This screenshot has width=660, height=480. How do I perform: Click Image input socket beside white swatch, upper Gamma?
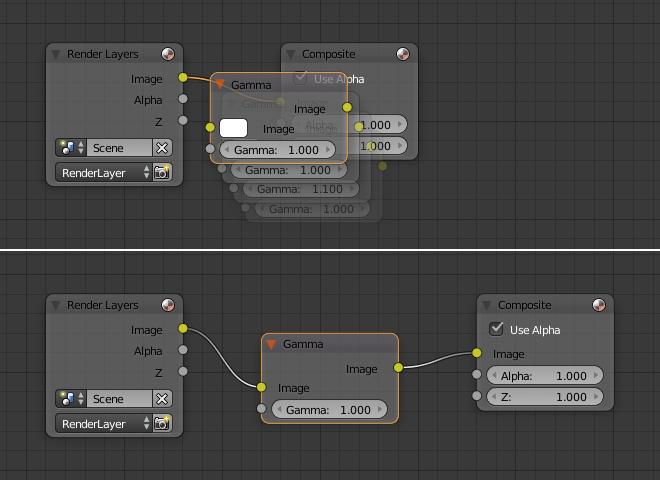[x=210, y=127]
